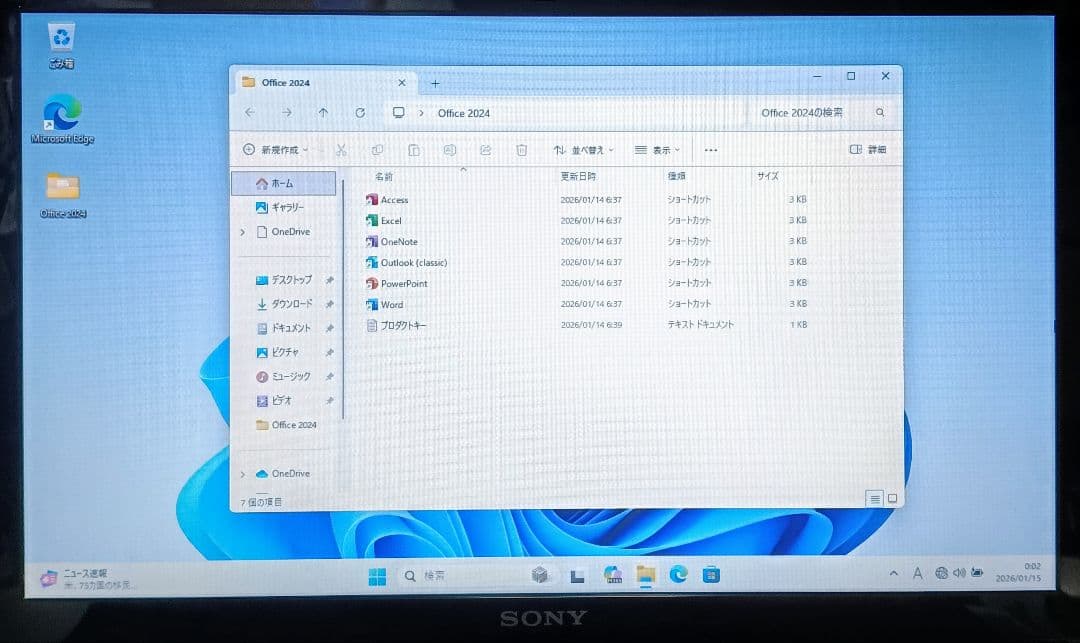The height and width of the screenshot is (643, 1080).
Task: Click the Rename icon in the toolbar
Action: [450, 149]
